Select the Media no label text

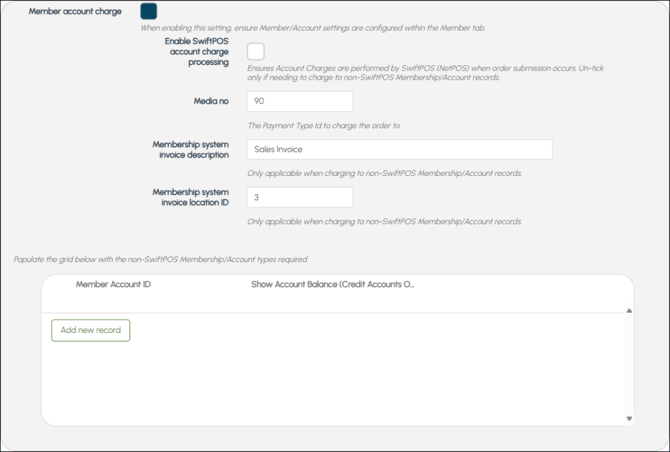click(x=210, y=101)
